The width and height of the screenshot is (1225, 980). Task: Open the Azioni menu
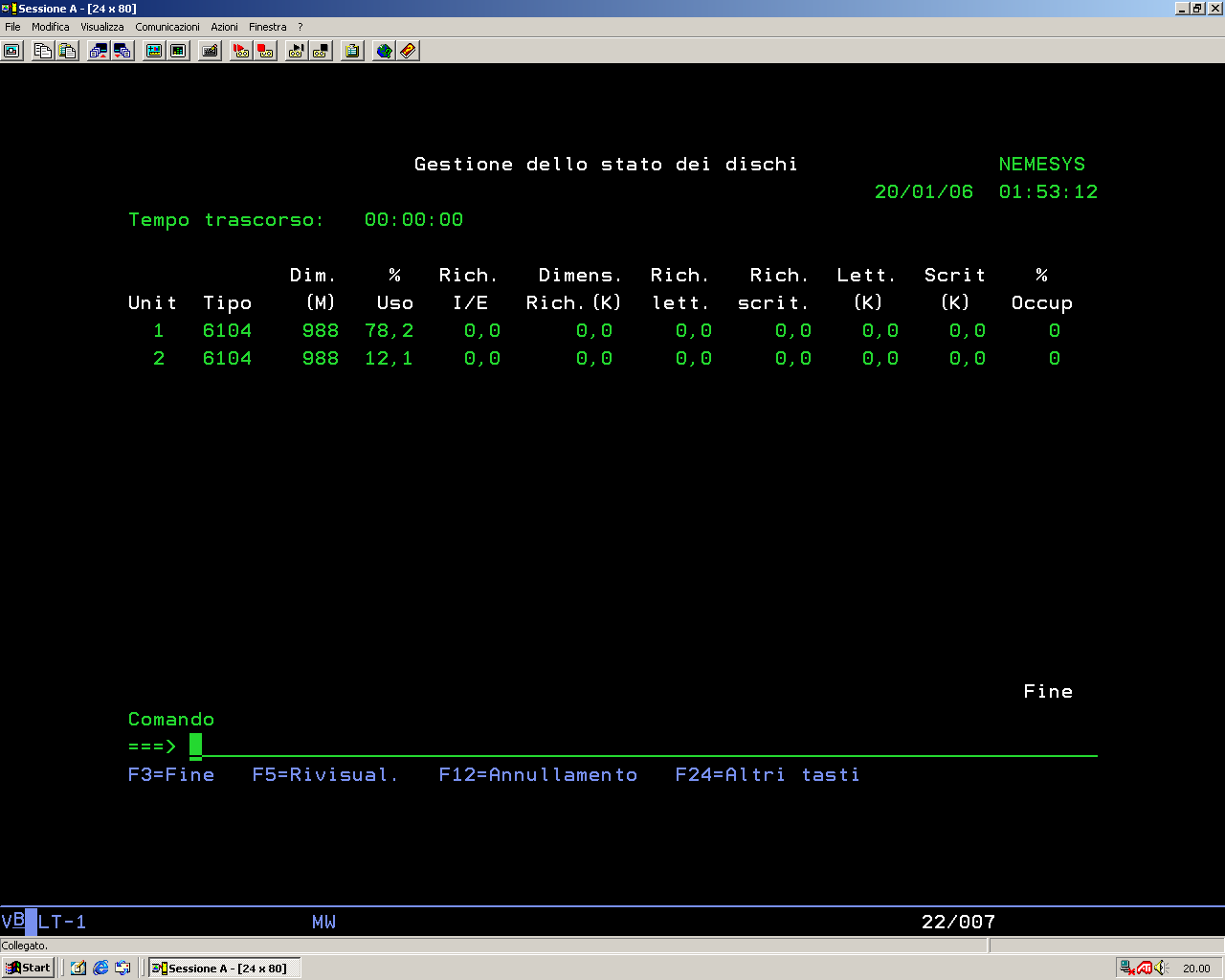224,27
